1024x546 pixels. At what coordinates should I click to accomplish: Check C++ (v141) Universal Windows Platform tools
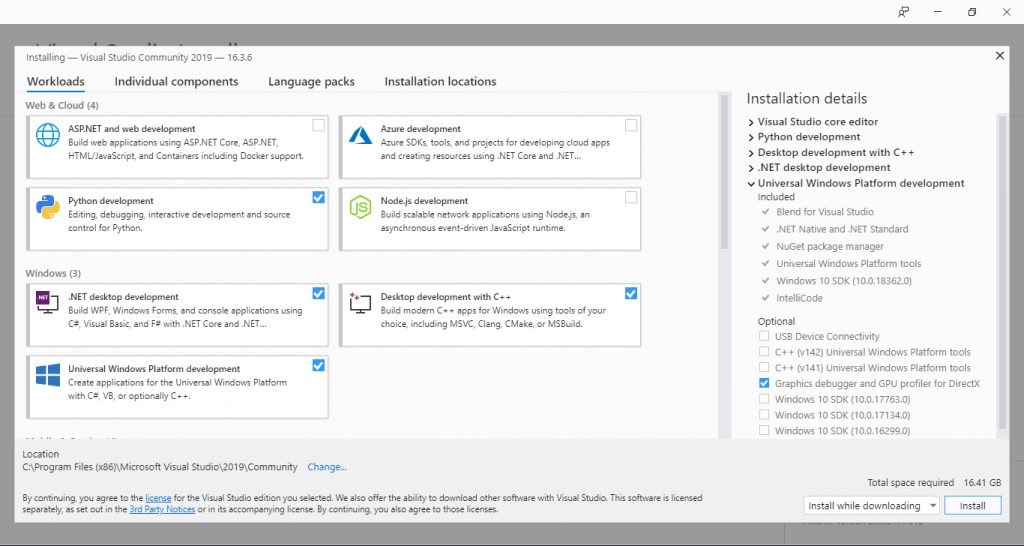point(764,368)
